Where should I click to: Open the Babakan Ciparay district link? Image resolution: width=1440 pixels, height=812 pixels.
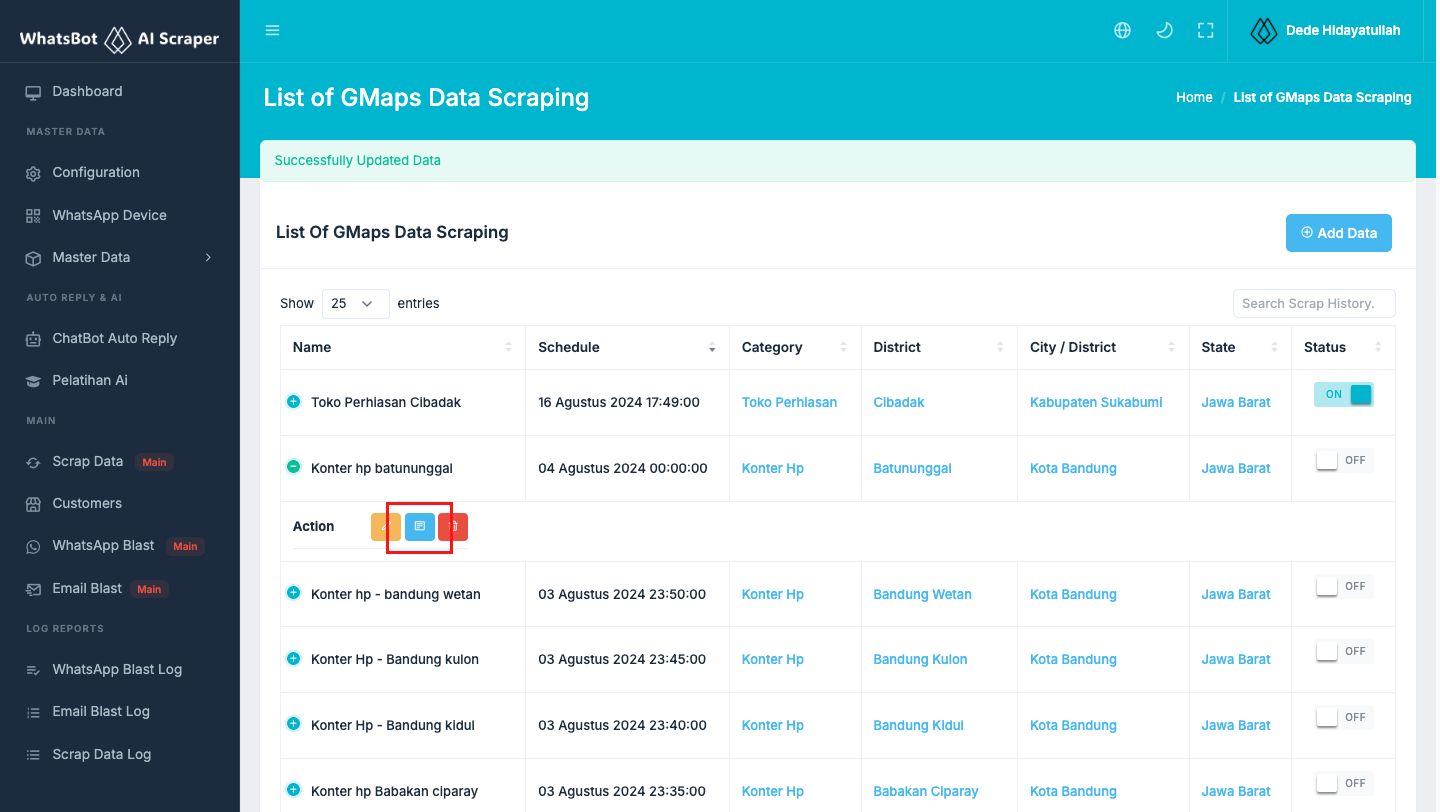tap(926, 792)
